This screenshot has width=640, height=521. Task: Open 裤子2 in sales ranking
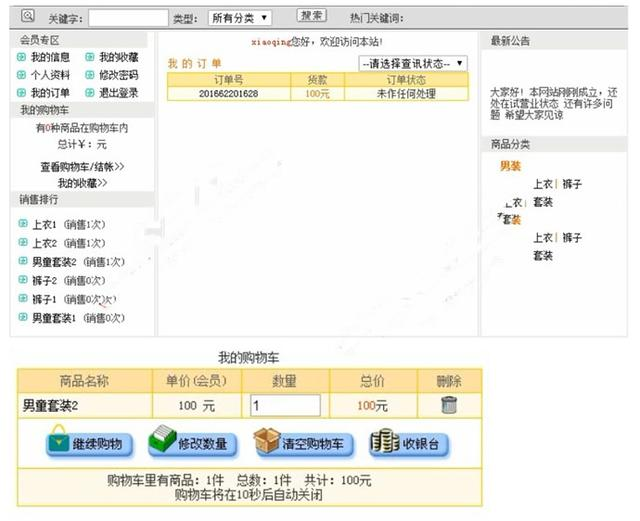coord(44,281)
